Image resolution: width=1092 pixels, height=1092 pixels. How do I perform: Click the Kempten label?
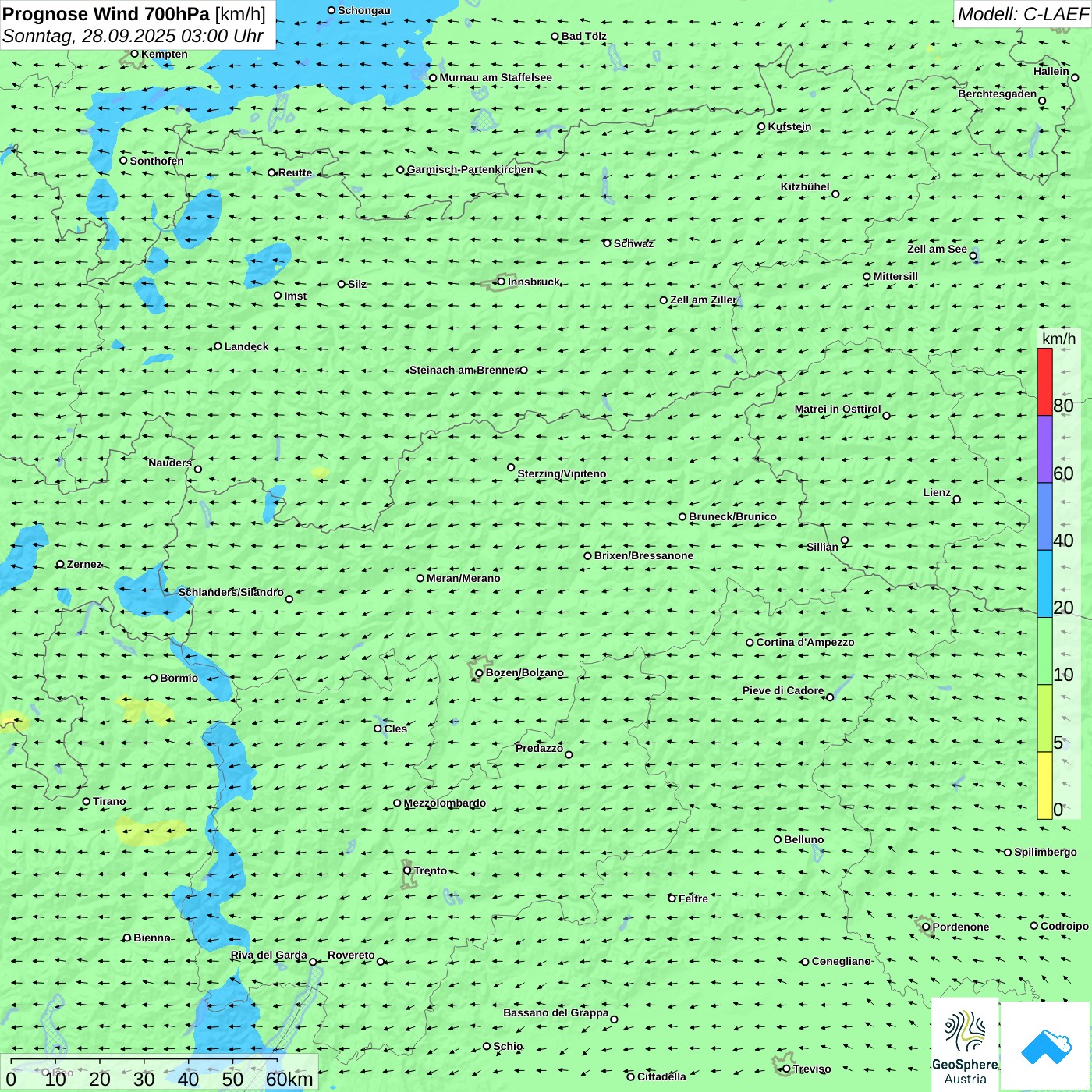[164, 54]
